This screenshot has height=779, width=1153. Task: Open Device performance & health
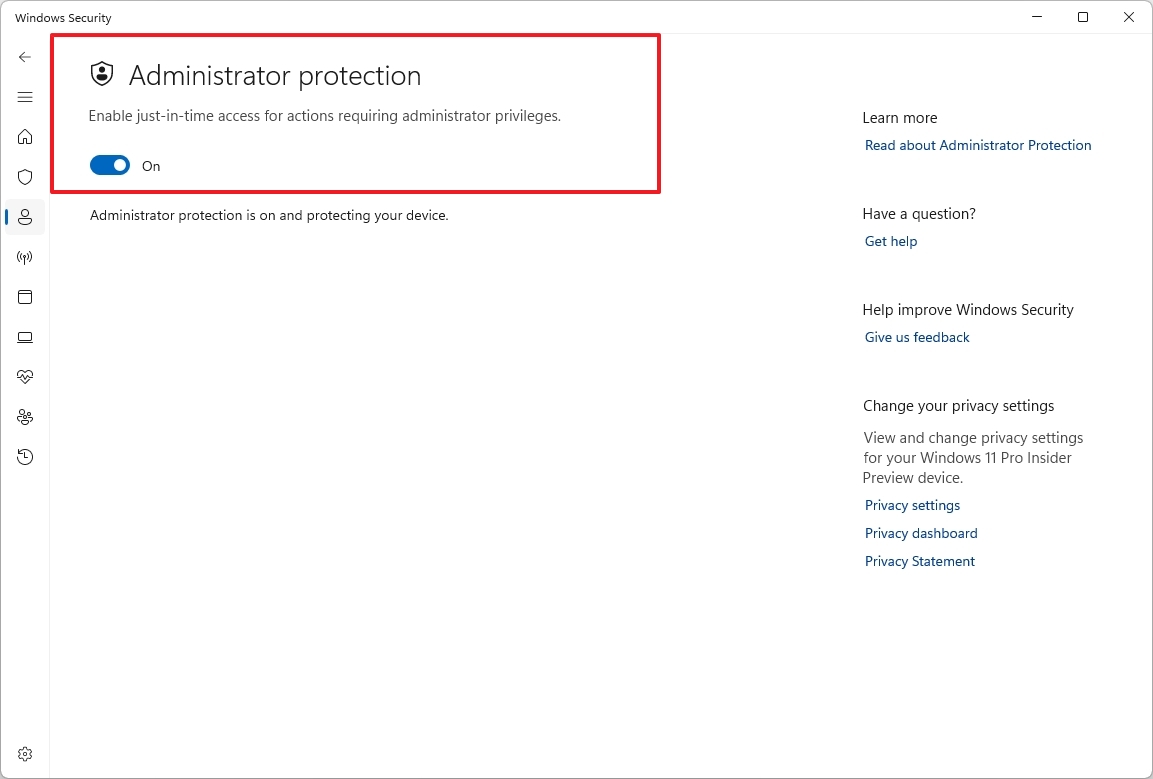[x=24, y=377]
